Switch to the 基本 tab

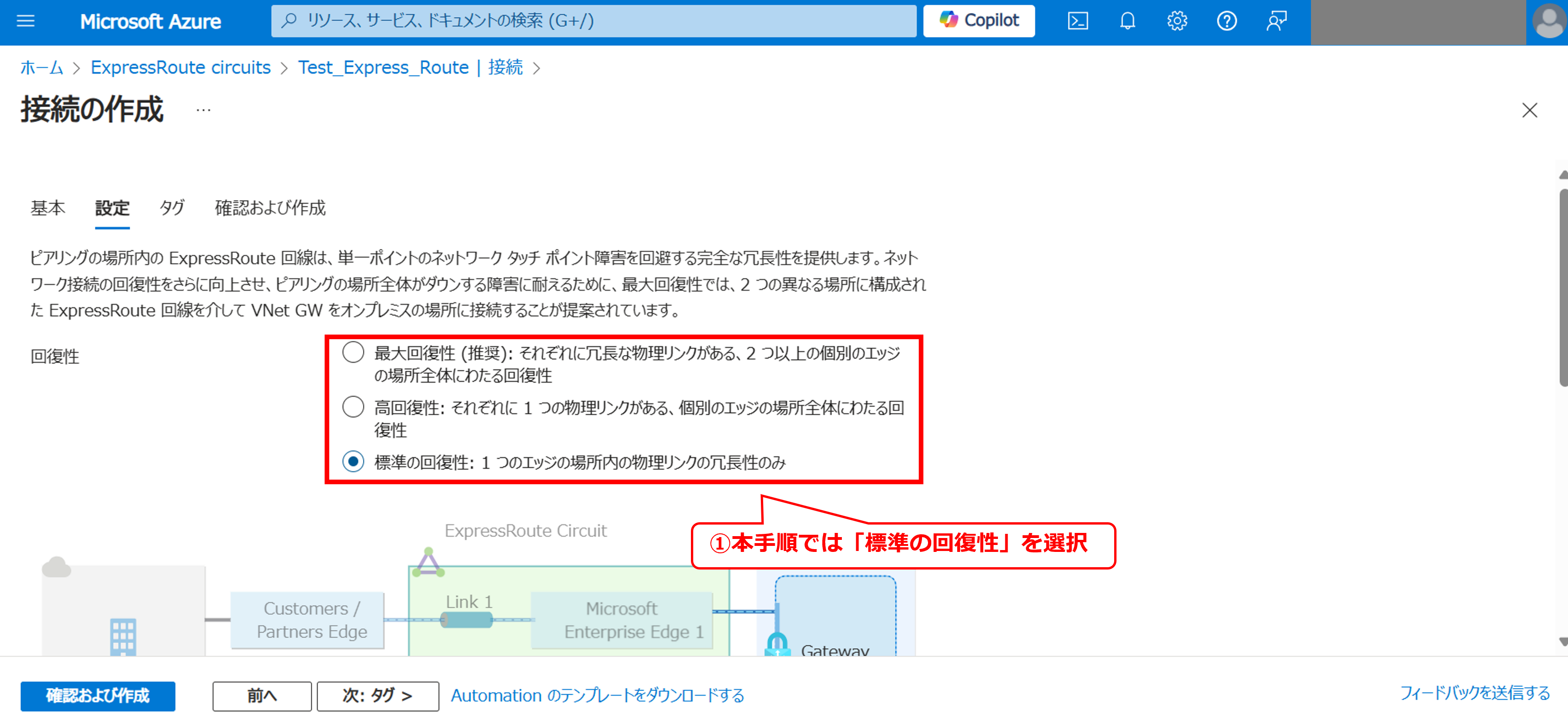click(48, 209)
